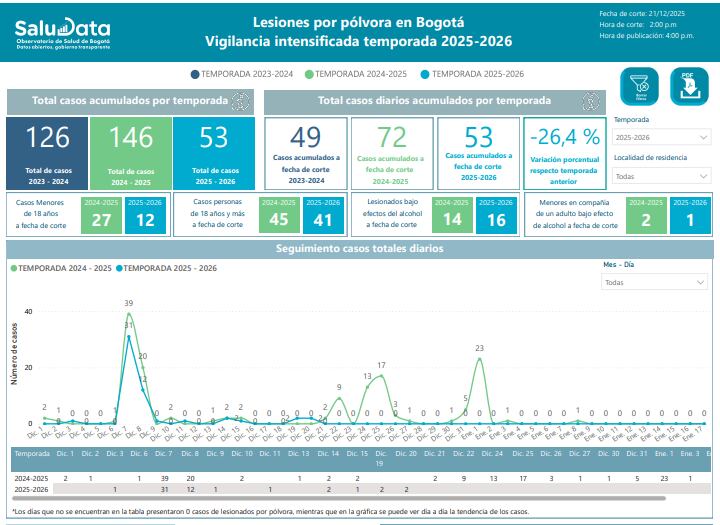This screenshot has height=525, width=720.
Task: Click the dark blue TEMPORADA 2023-2024 legend dot
Action: (194, 74)
